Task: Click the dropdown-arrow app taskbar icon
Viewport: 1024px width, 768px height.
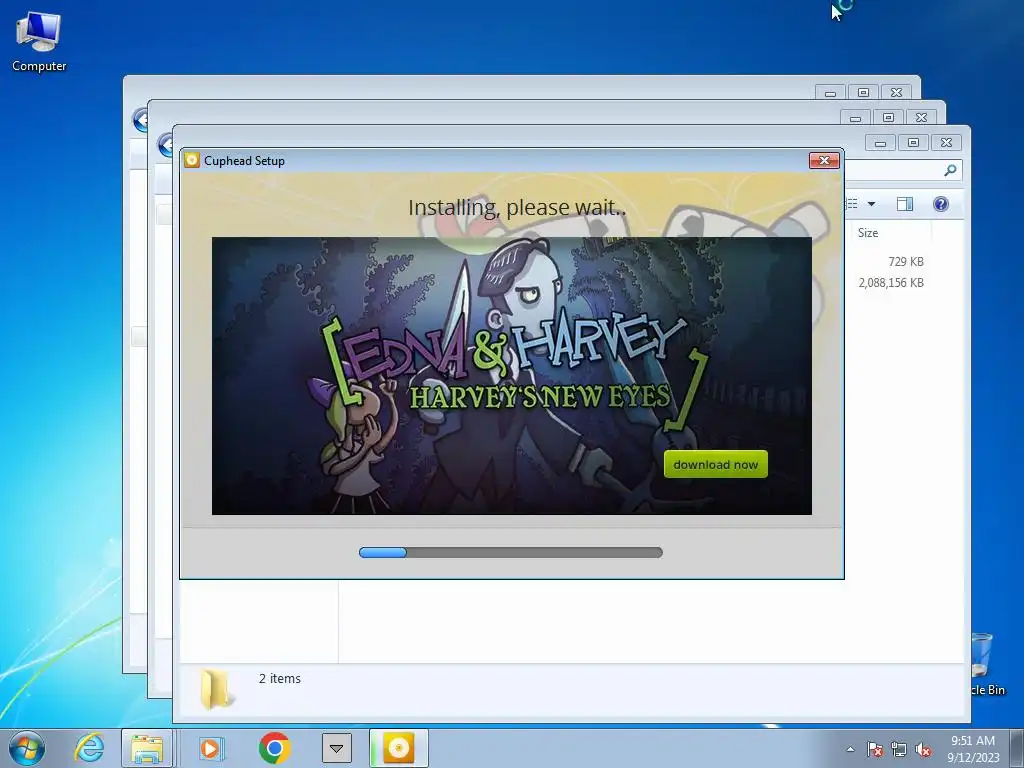Action: click(x=336, y=748)
